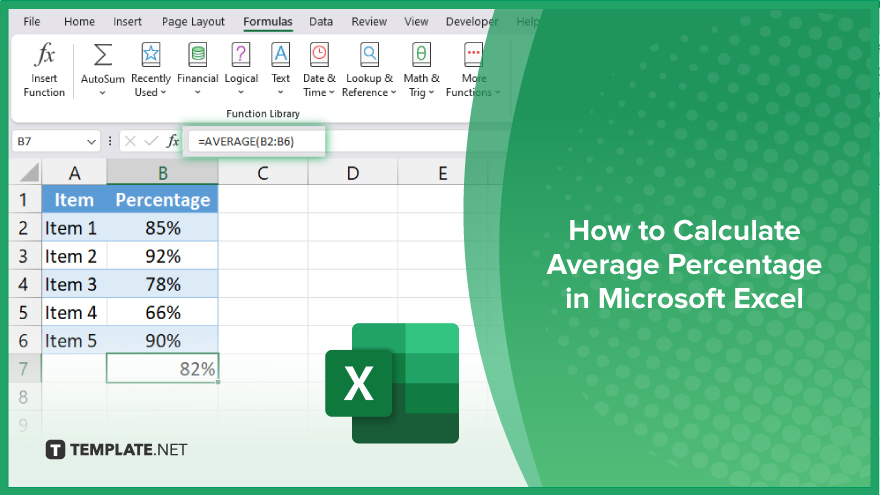The image size is (880, 495).
Task: Expand the Date & Time dropdown arrow
Action: (332, 93)
